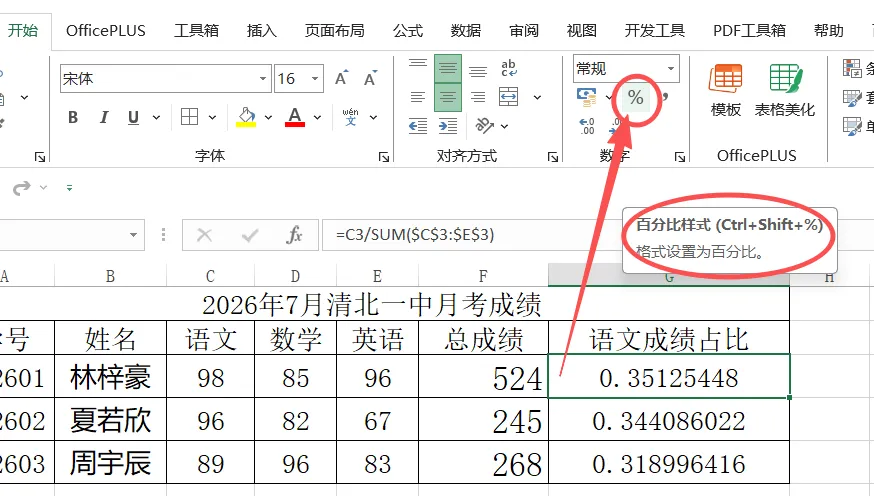Open fill color dropdown arrow
Viewport: 874px width, 496px height.
point(269,118)
